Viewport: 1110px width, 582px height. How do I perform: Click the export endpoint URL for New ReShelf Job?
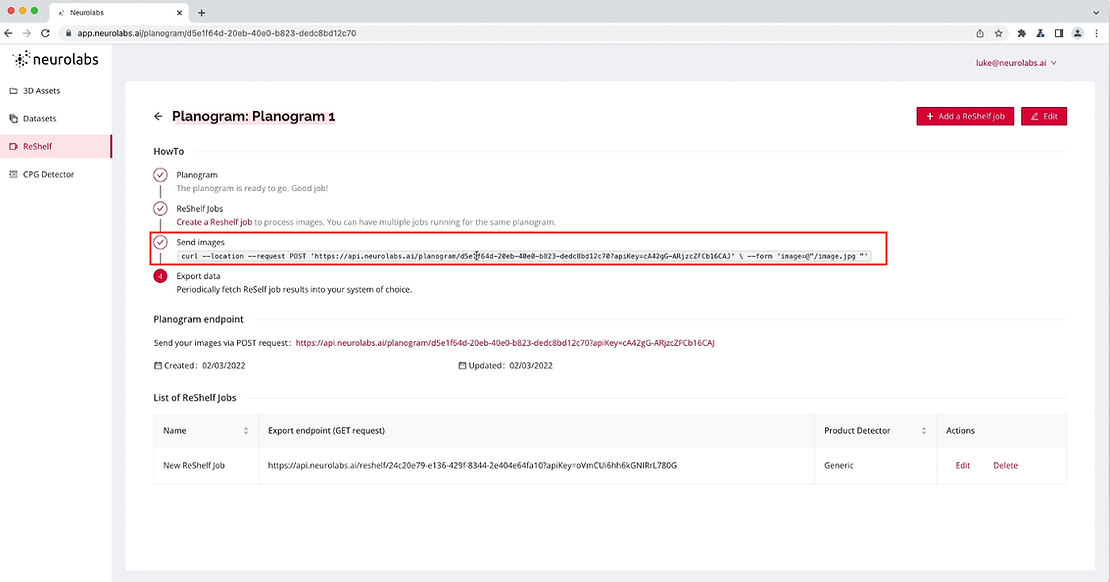tap(472, 465)
